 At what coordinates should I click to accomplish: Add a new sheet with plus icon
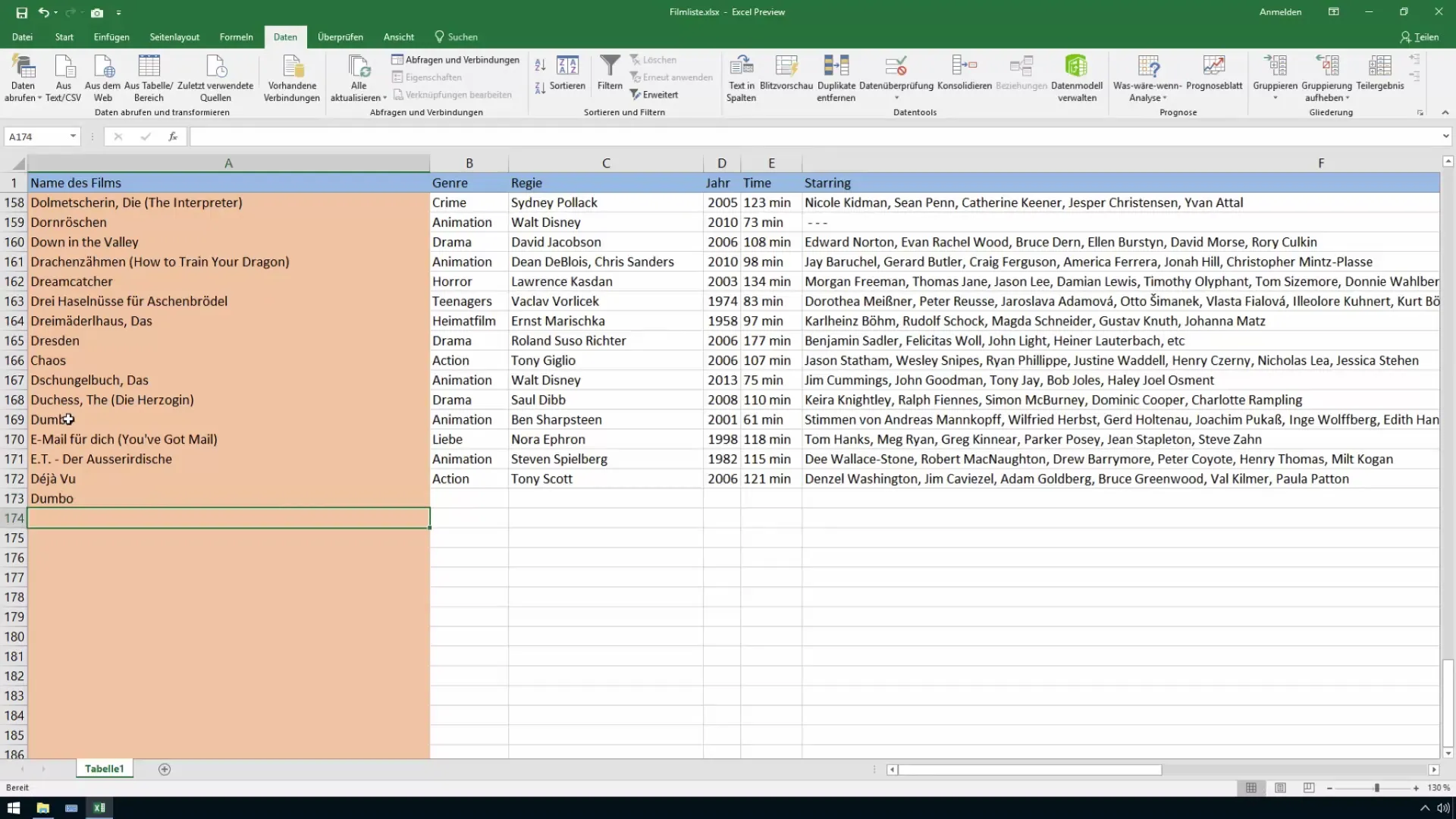[165, 769]
